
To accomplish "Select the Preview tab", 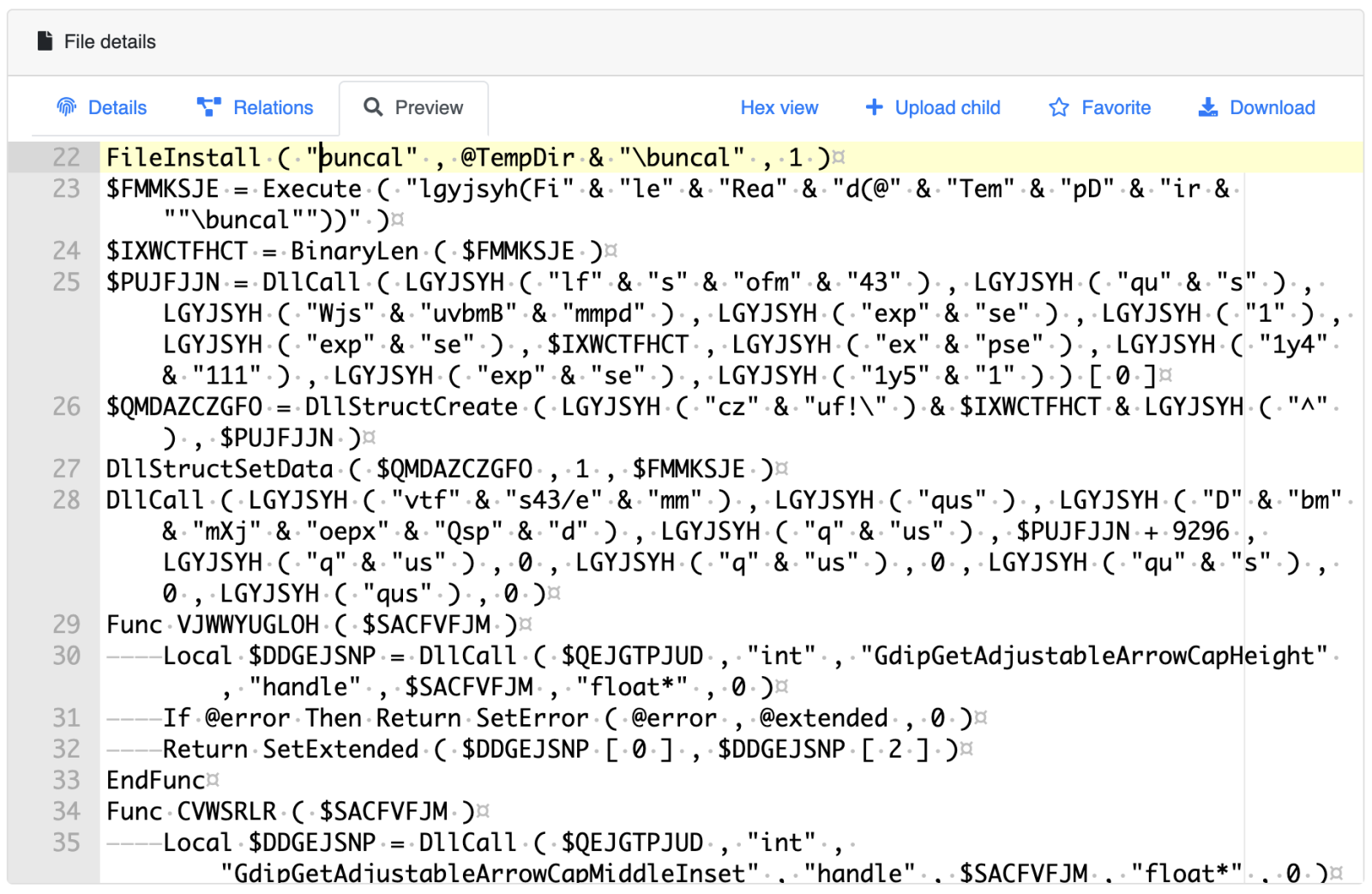I will [428, 107].
